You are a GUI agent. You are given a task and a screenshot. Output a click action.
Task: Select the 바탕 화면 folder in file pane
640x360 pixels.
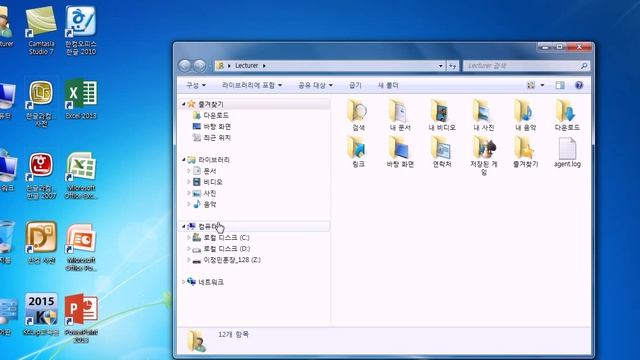tap(400, 152)
